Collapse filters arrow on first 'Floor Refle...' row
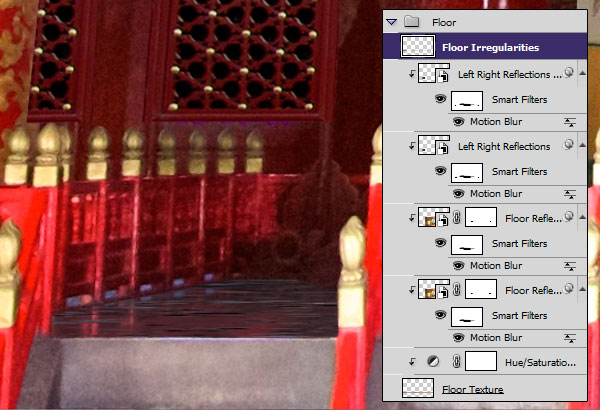Image resolution: width=600 pixels, height=410 pixels. 582,217
